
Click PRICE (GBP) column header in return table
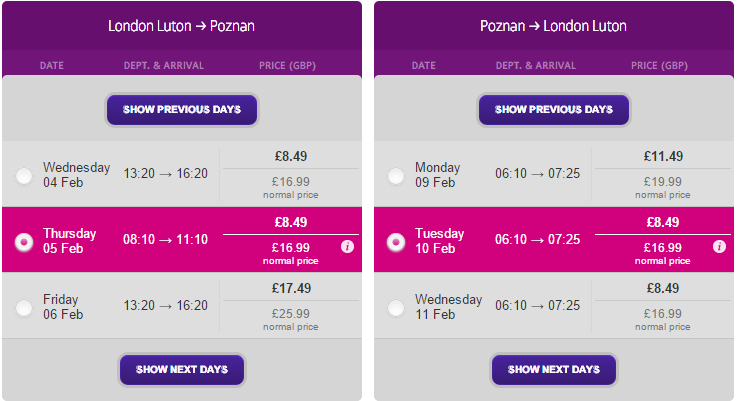click(659, 65)
